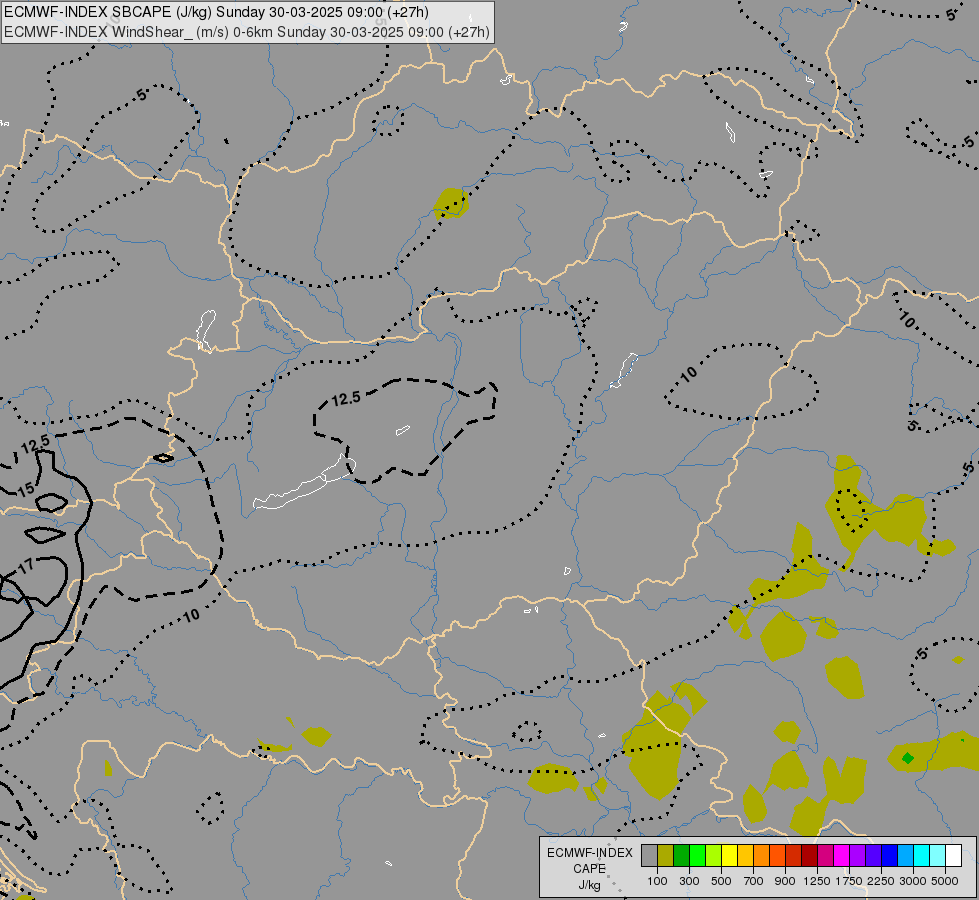Click the legend value 3000
Screen dimensions: 979x900
(x=913, y=881)
